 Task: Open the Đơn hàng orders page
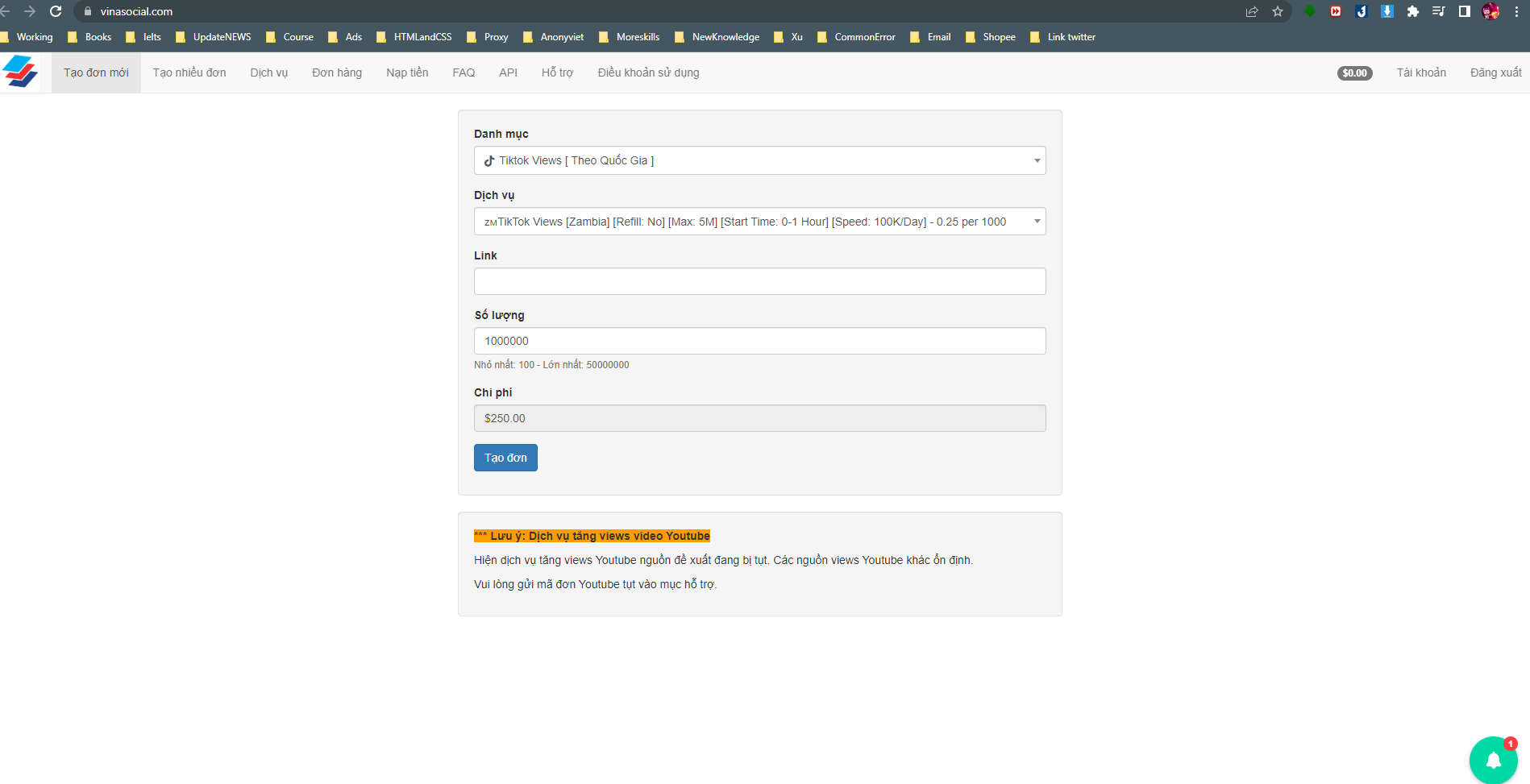pyautogui.click(x=337, y=73)
